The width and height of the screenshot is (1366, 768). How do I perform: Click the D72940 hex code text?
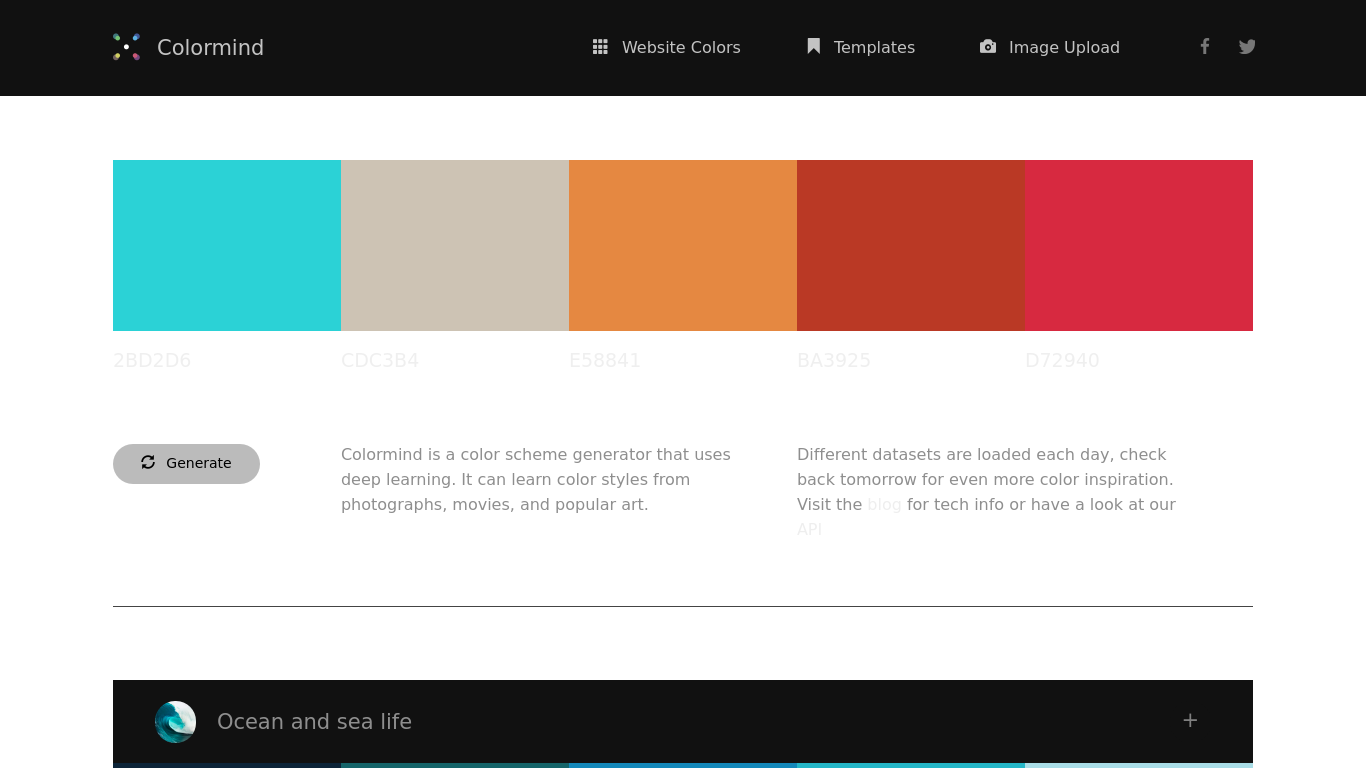(1062, 360)
